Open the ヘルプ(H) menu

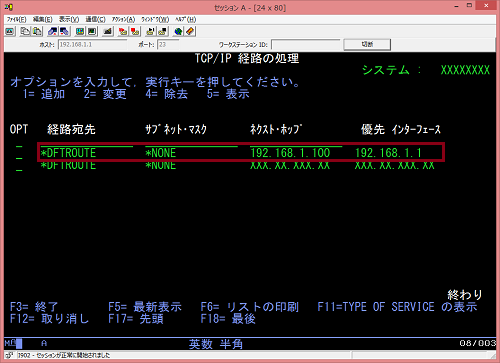[186, 19]
